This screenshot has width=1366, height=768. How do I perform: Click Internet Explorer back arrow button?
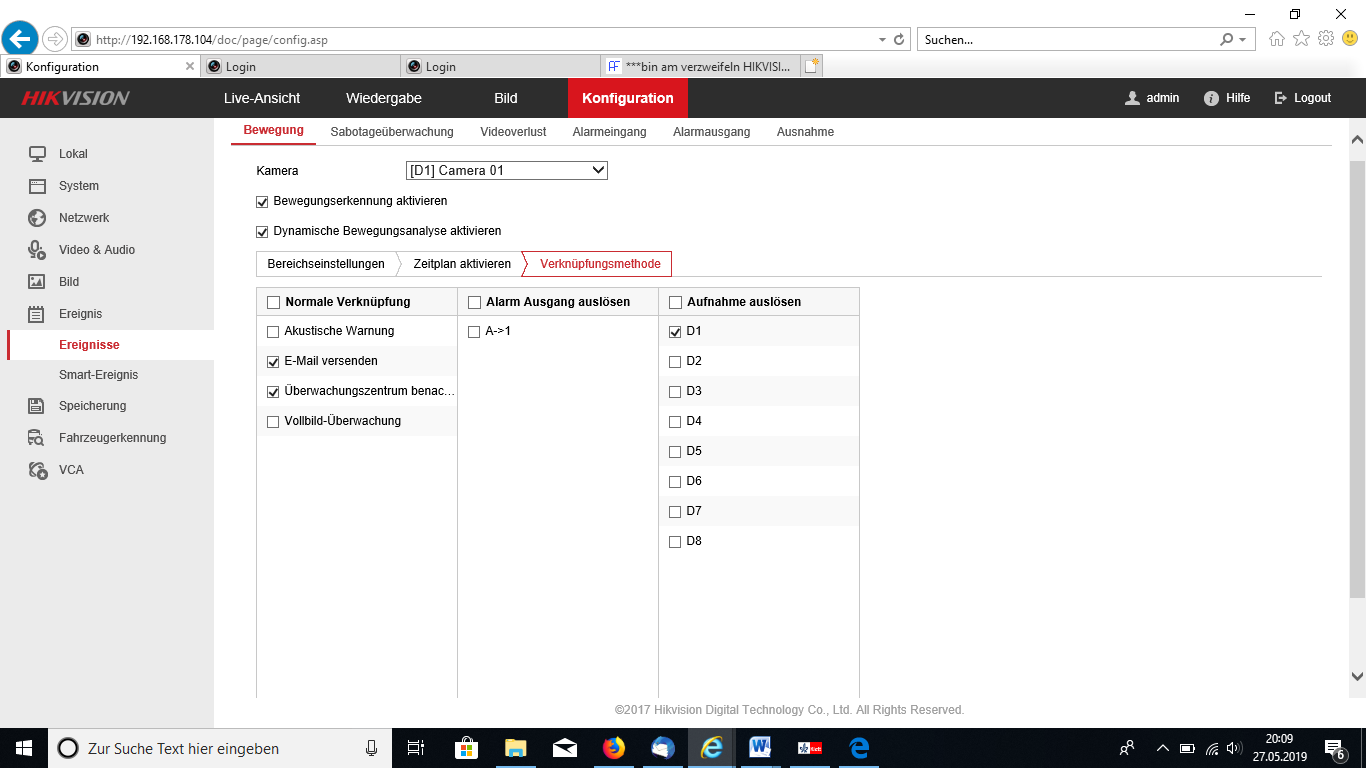(20, 39)
